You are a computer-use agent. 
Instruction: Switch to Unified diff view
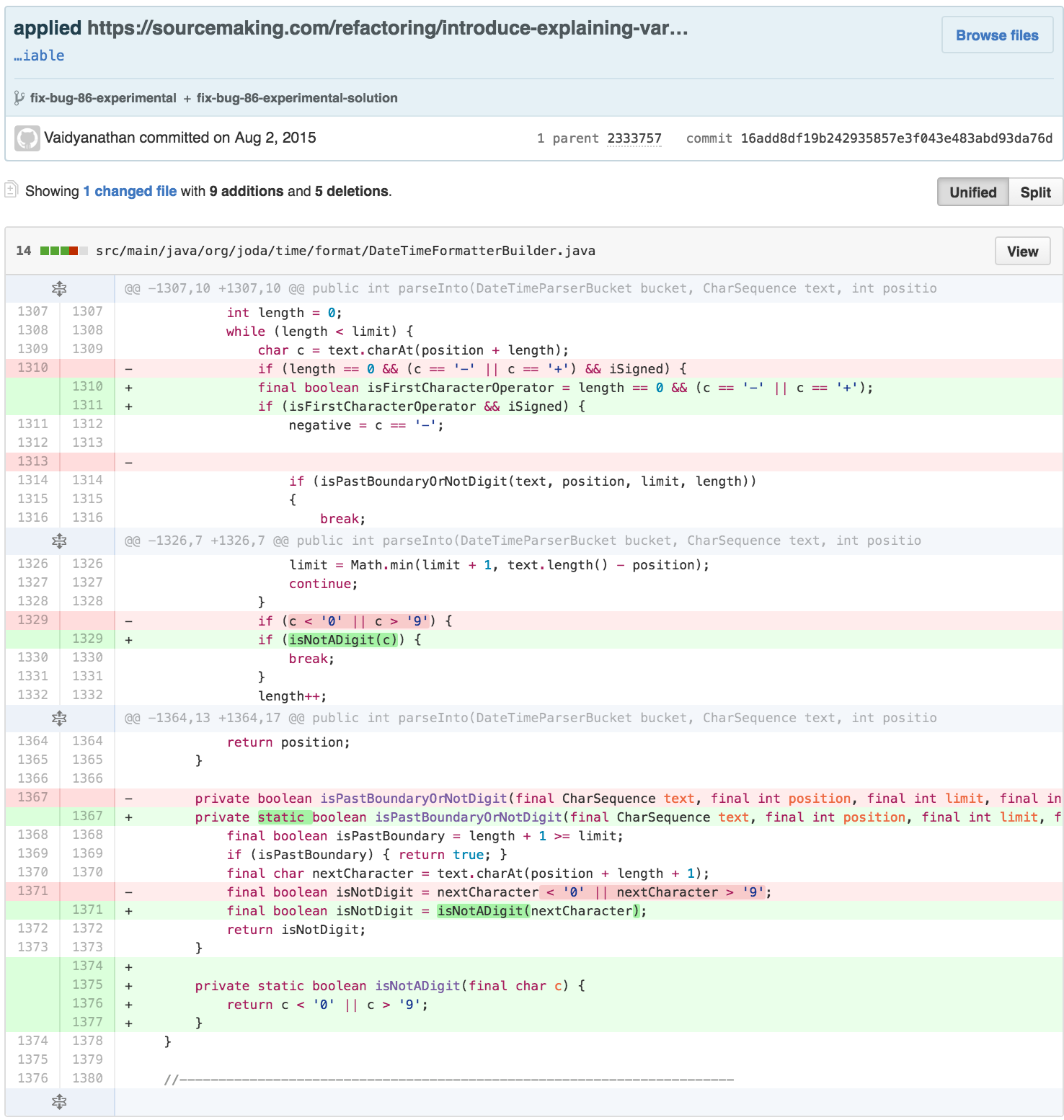click(x=972, y=192)
